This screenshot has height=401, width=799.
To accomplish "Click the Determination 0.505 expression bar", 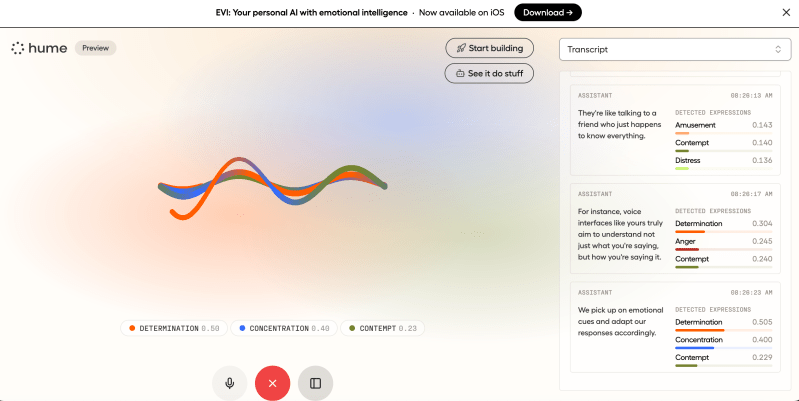I will [x=724, y=330].
